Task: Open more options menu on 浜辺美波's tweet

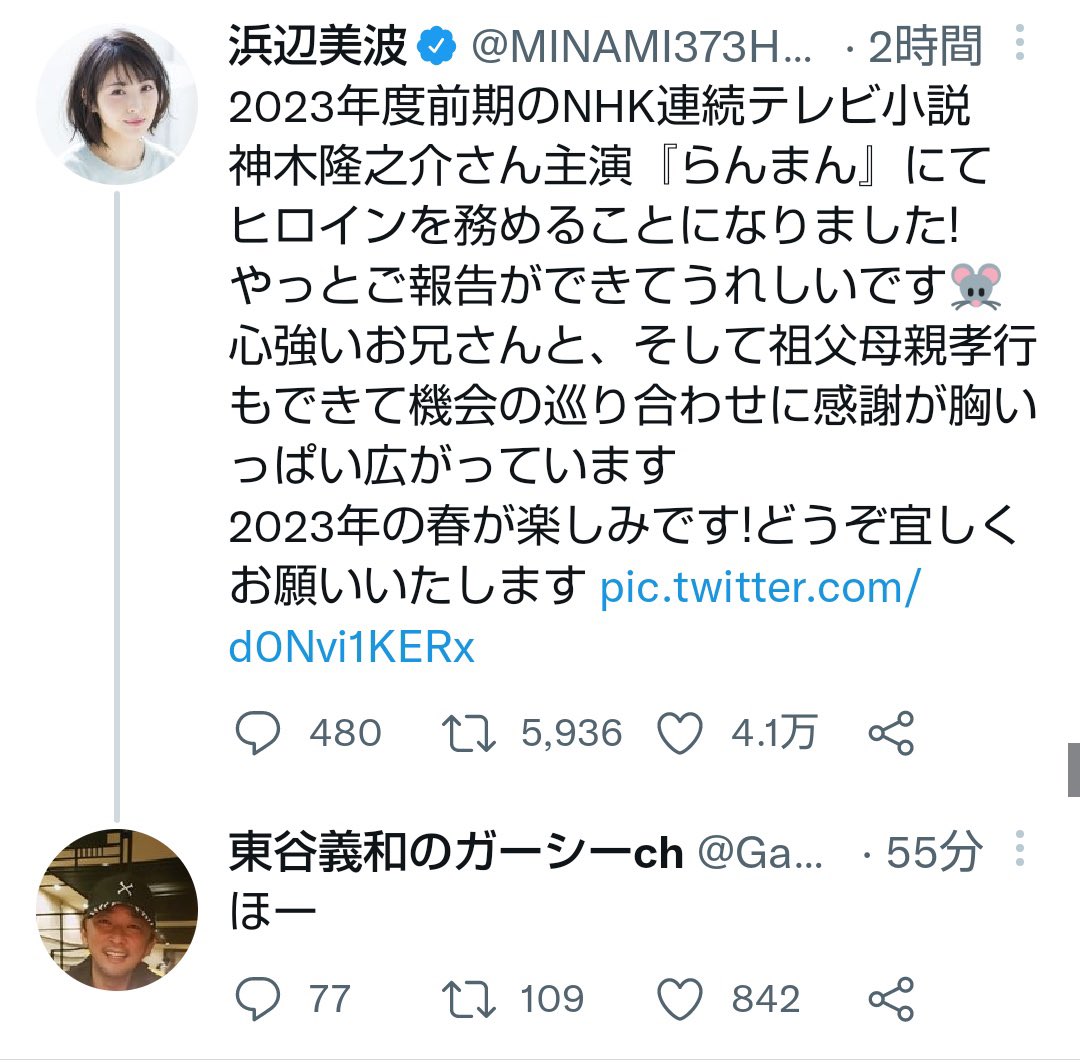Action: pyautogui.click(x=1020, y=45)
